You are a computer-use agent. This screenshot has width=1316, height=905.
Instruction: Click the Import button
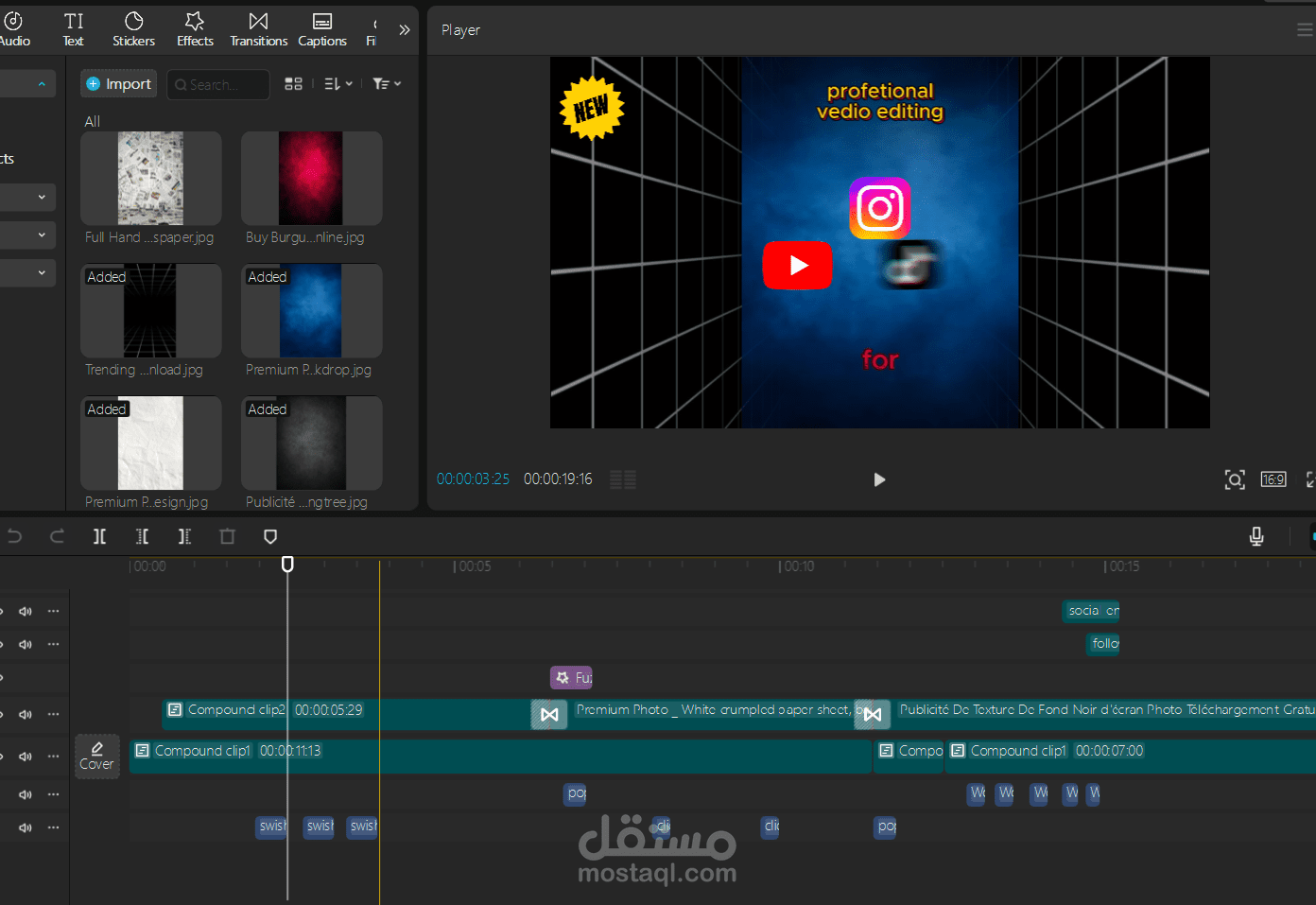pyautogui.click(x=119, y=84)
